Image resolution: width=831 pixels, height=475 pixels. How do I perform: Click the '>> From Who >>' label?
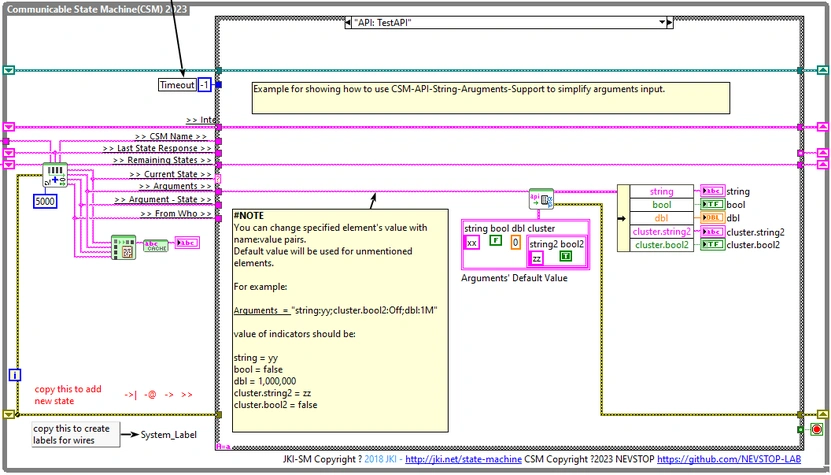[176, 213]
